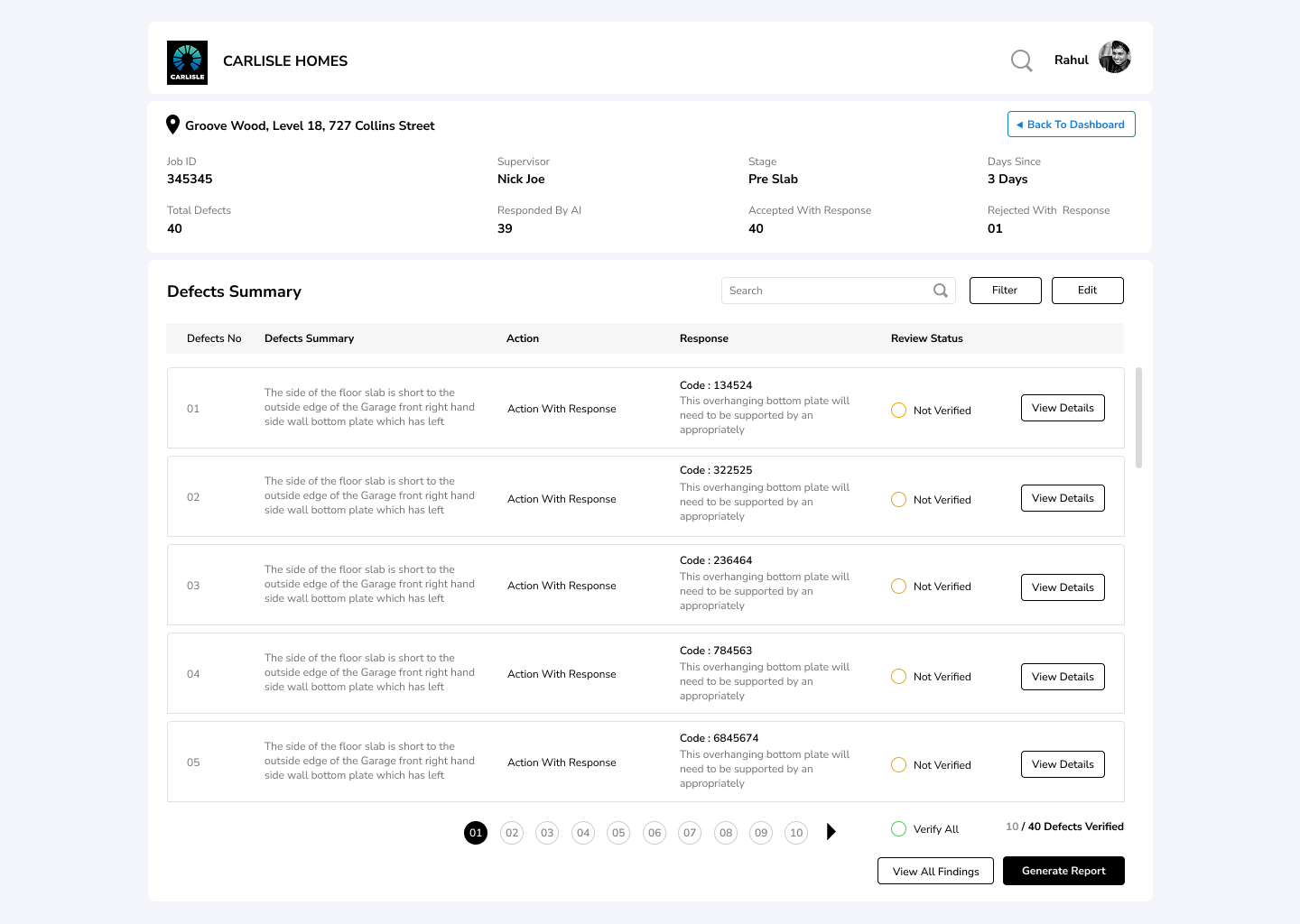Screen dimensions: 1300x924
Task: Open the Edit options for Defects Summary
Action: 1087,290
